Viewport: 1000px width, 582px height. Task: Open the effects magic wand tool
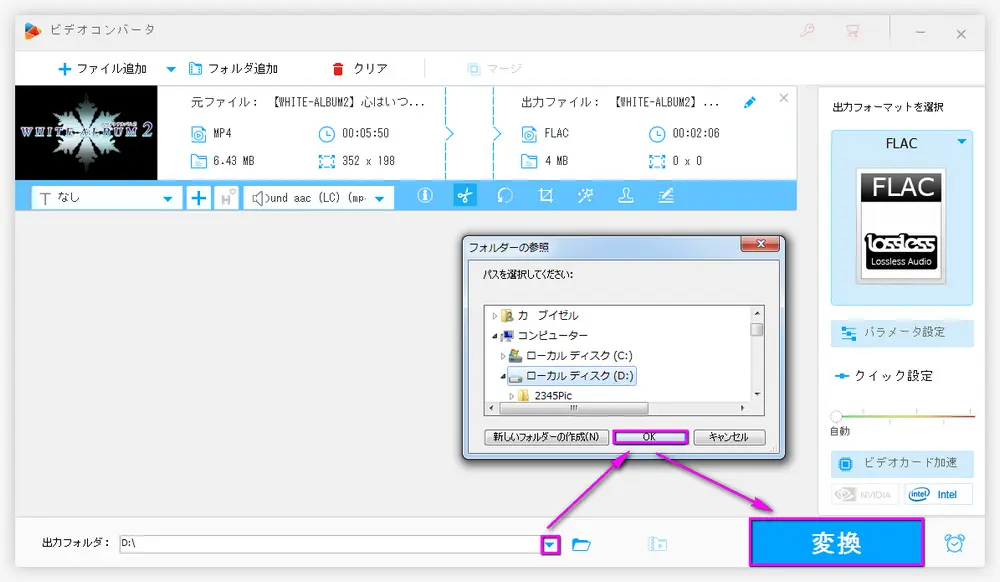(x=586, y=196)
